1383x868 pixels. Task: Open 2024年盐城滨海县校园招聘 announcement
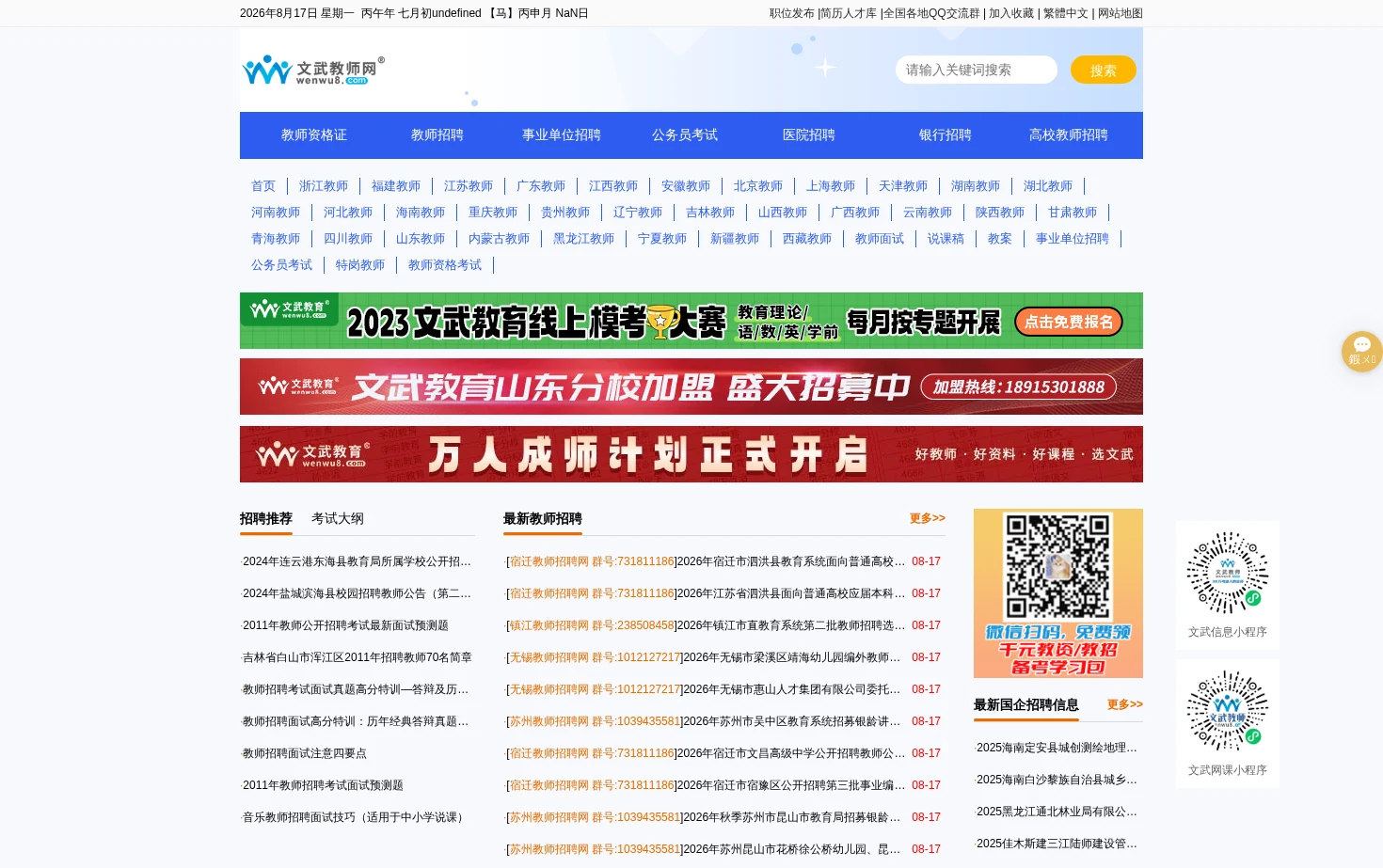[x=358, y=593]
